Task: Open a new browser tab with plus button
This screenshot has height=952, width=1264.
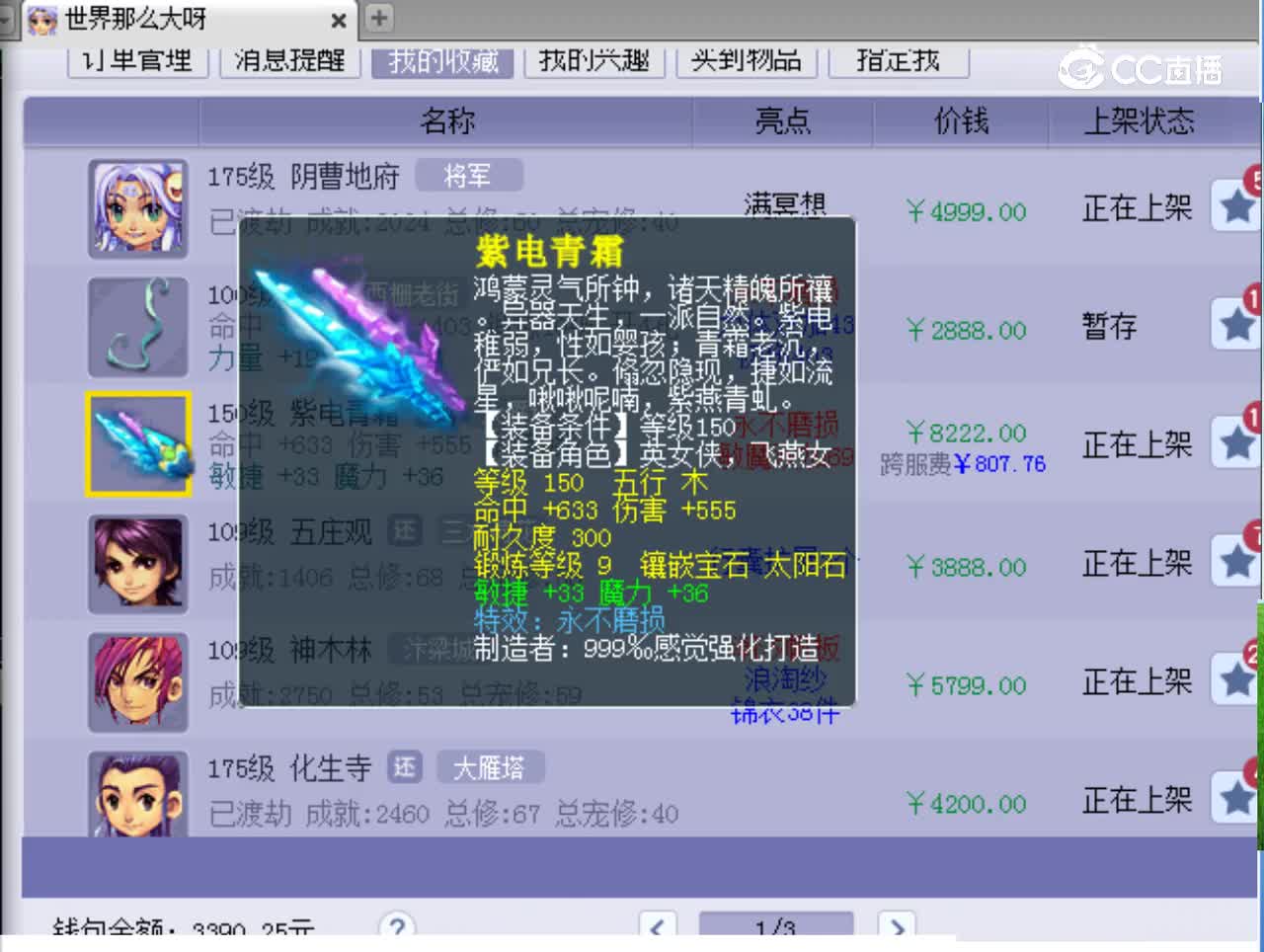Action: tap(379, 18)
